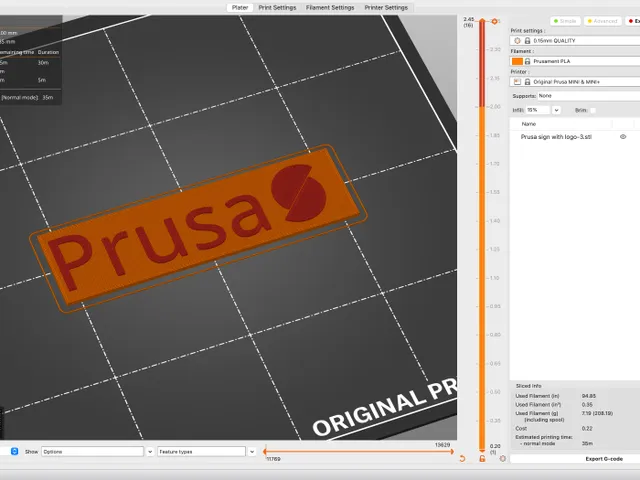Click the Used Filament (in) value 94.85
Viewport: 640px width, 480px height.
[589, 396]
